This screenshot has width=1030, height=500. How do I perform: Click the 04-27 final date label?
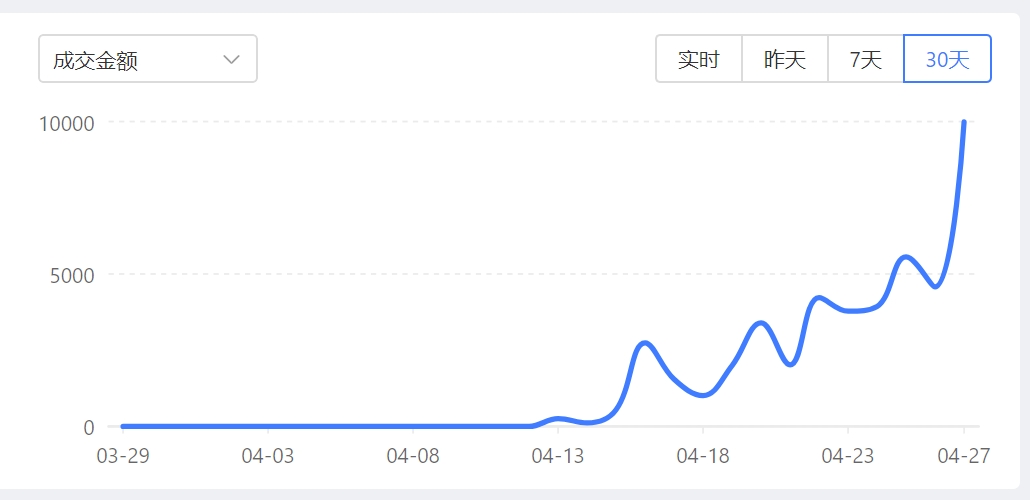[x=964, y=456]
